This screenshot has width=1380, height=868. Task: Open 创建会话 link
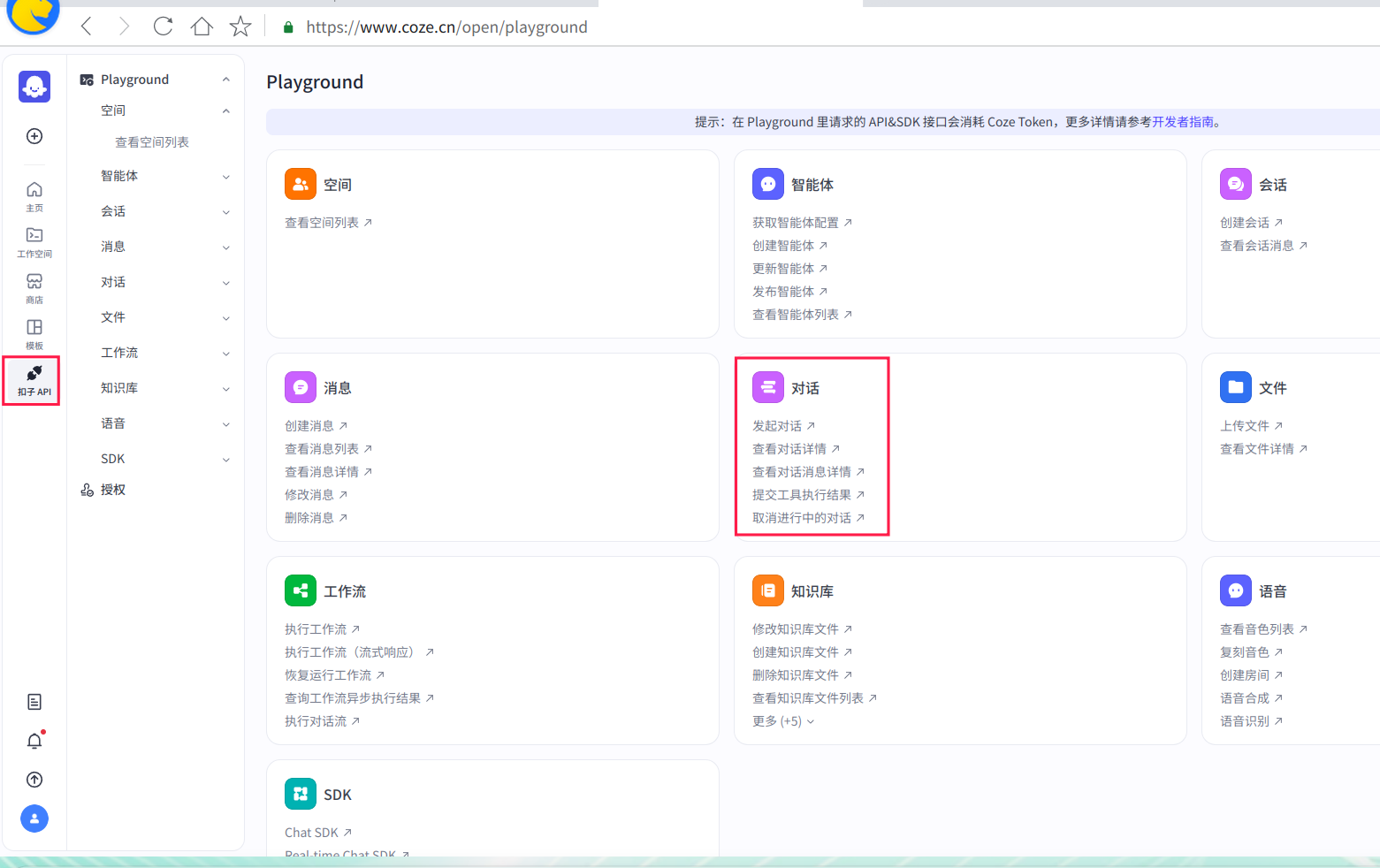[1251, 223]
